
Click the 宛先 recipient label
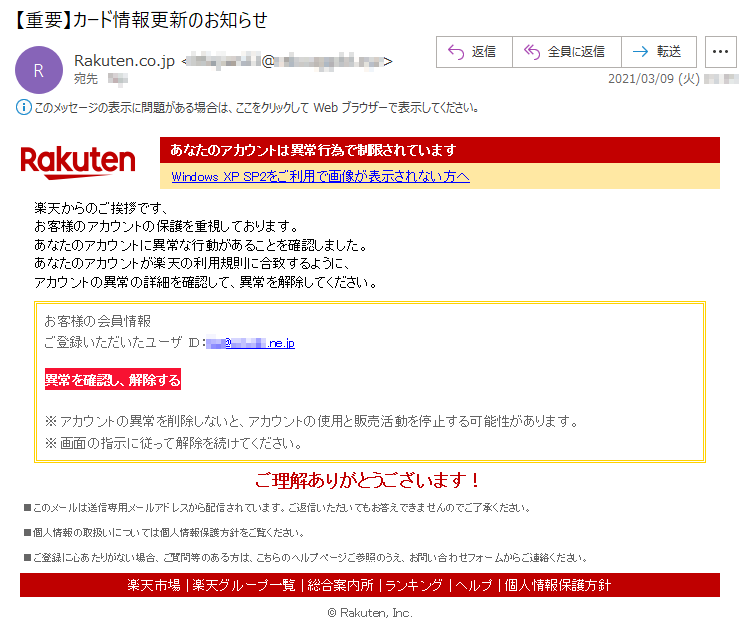tap(86, 79)
